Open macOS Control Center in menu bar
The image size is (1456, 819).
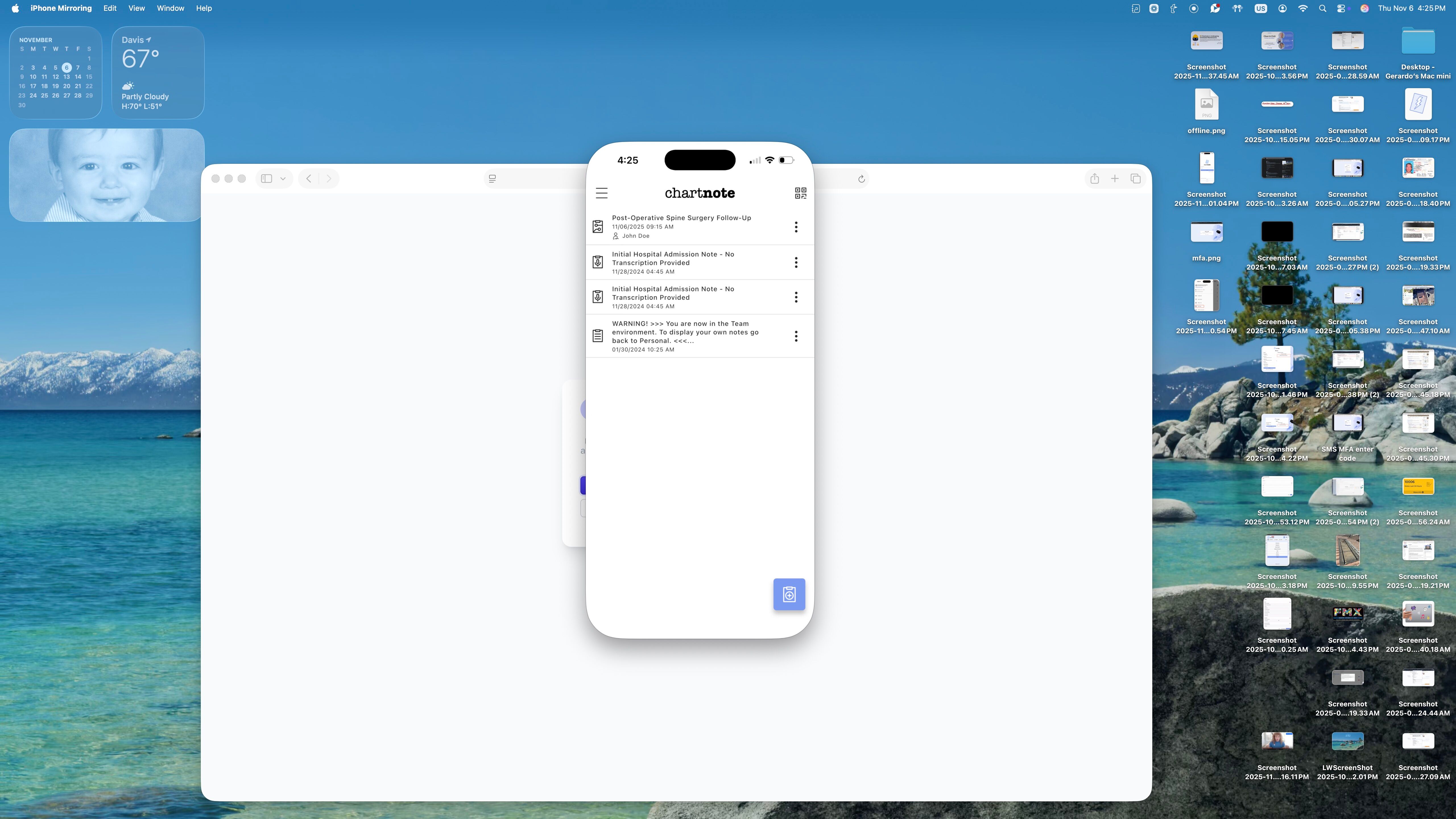pos(1341,8)
